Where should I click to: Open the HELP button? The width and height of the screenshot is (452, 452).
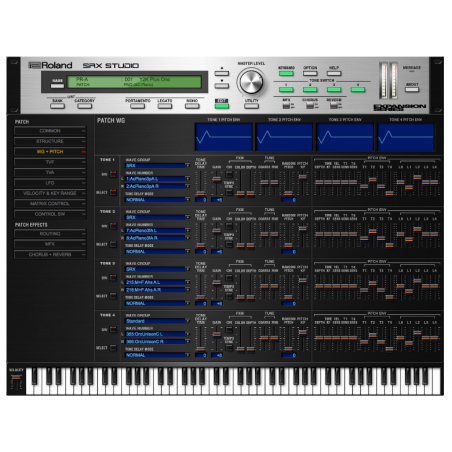pyautogui.click(x=334, y=73)
